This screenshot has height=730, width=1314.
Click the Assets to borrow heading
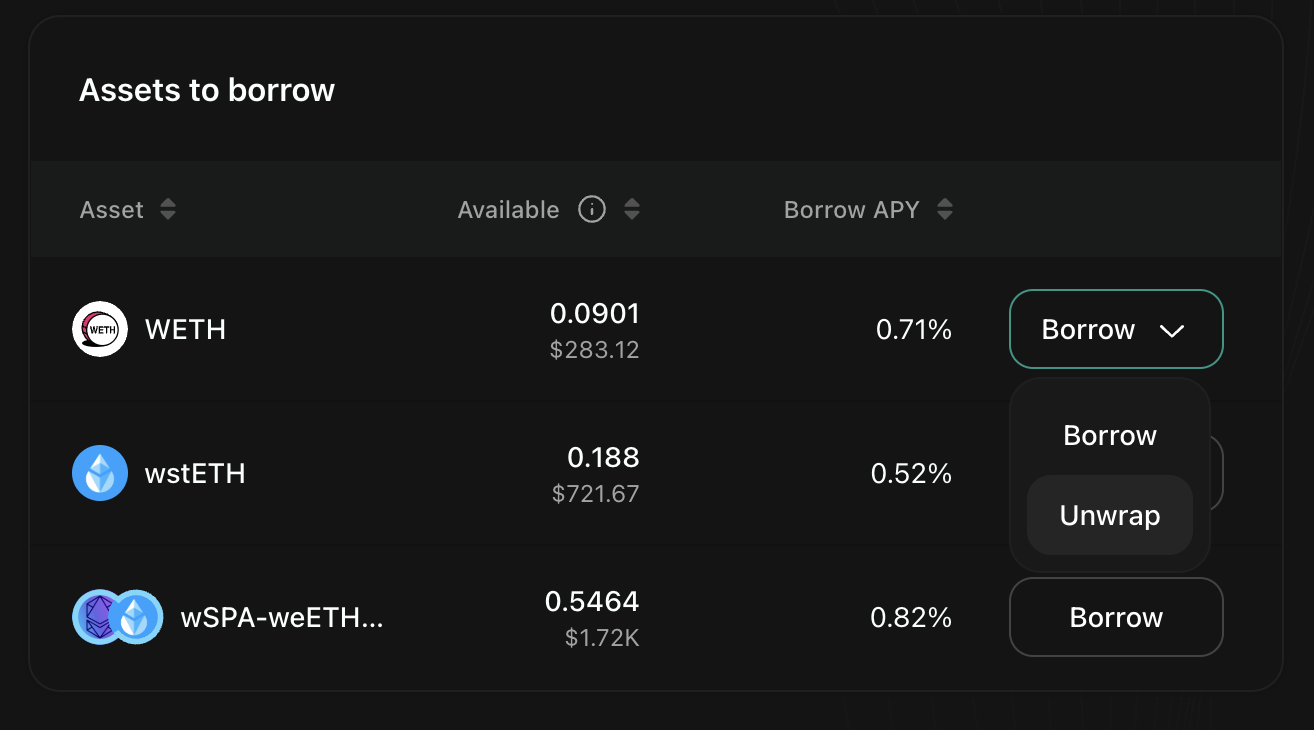pyautogui.click(x=207, y=90)
